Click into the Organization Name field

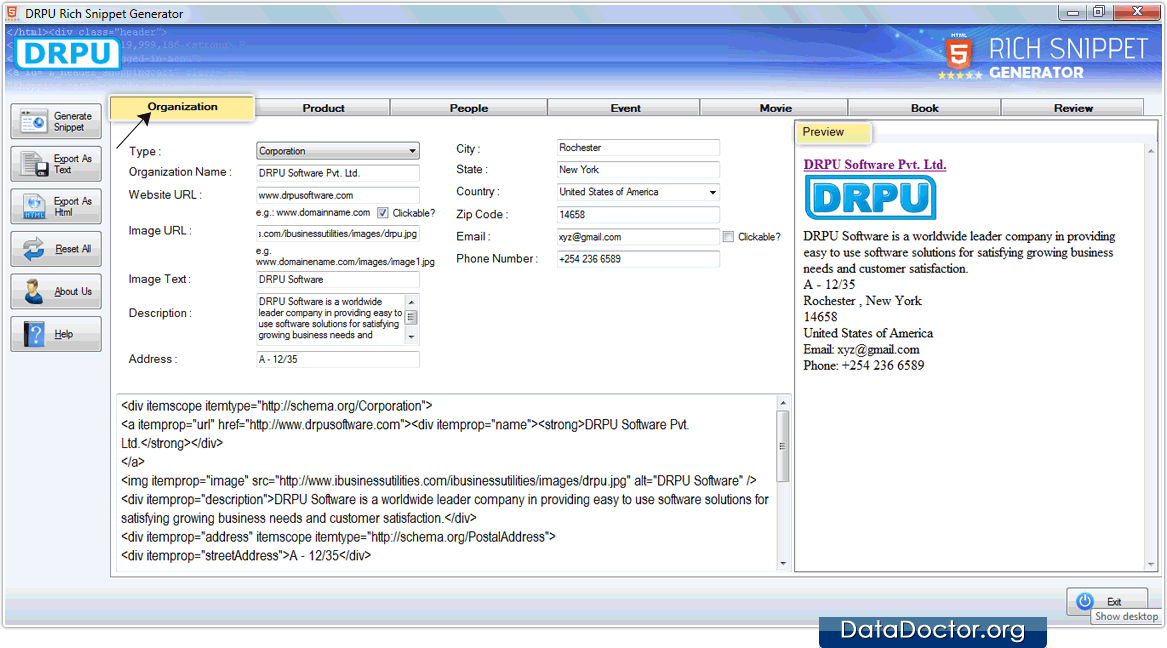[338, 173]
